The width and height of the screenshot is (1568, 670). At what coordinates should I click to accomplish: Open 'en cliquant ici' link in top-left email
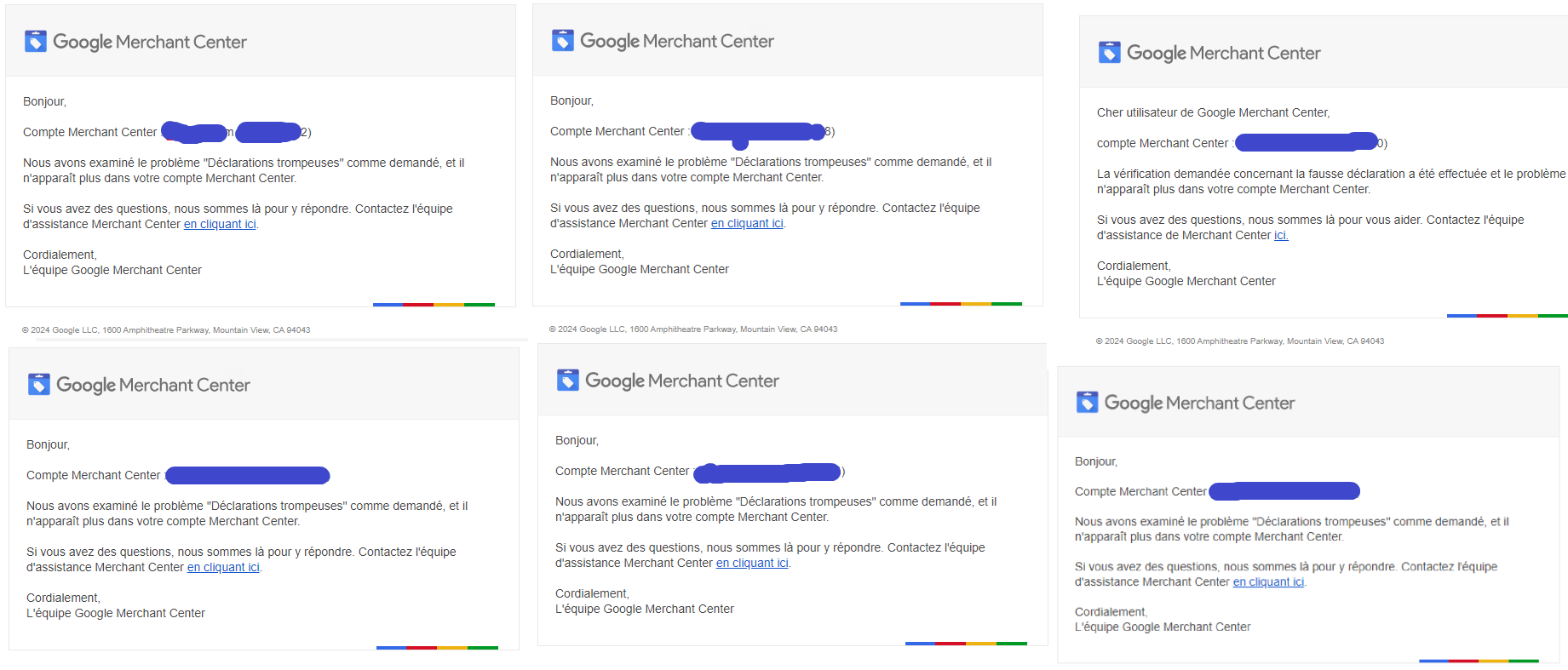click(x=220, y=224)
